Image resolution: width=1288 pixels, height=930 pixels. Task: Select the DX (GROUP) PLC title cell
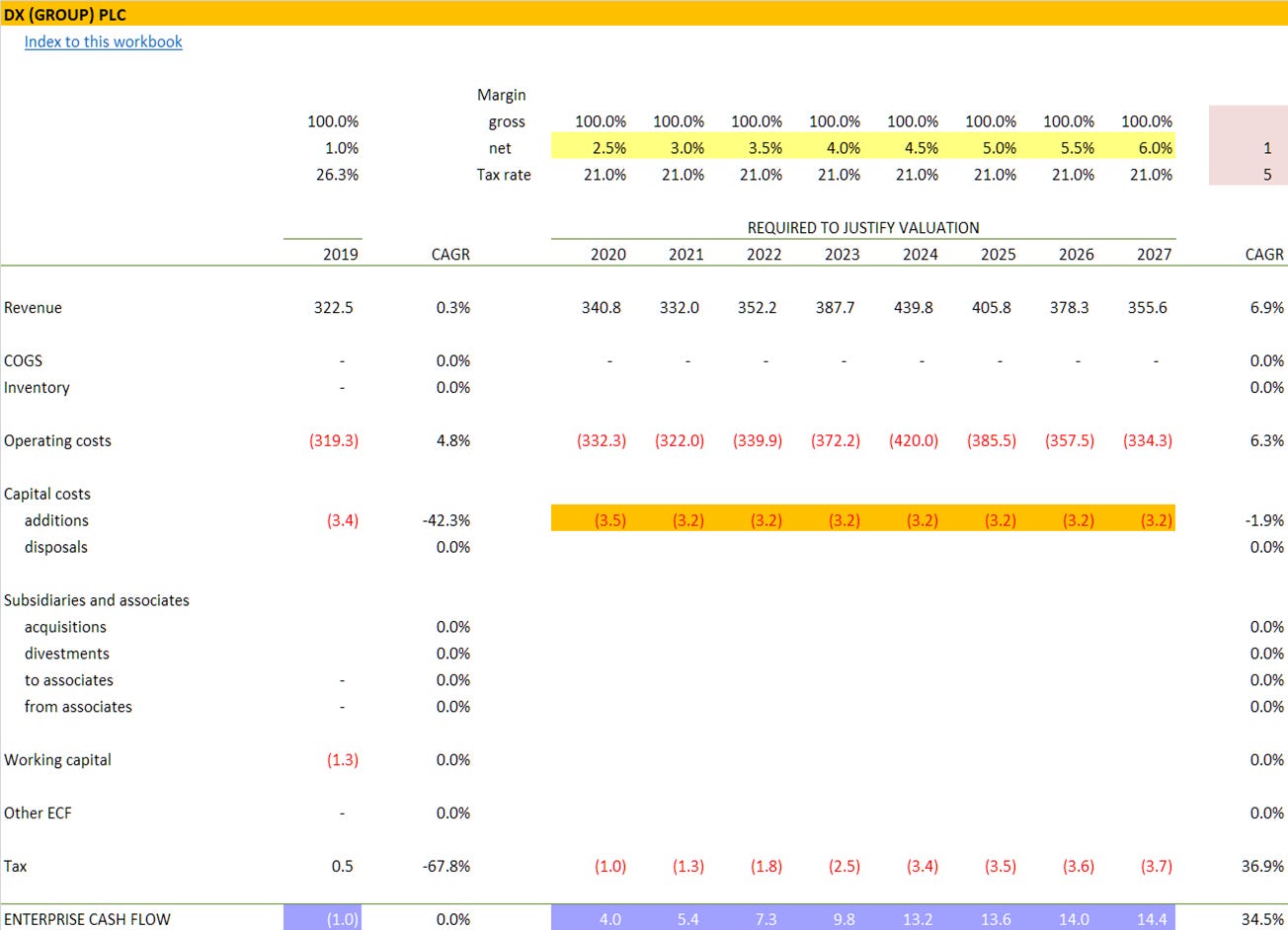pyautogui.click(x=65, y=15)
